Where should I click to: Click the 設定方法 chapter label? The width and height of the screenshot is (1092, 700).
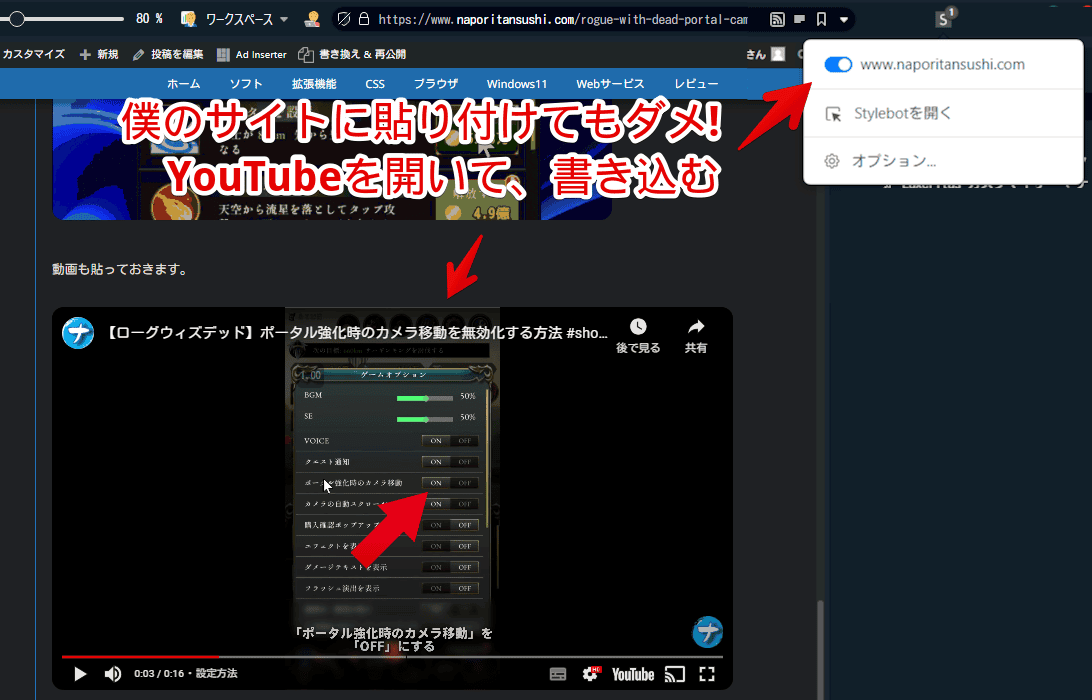point(217,674)
